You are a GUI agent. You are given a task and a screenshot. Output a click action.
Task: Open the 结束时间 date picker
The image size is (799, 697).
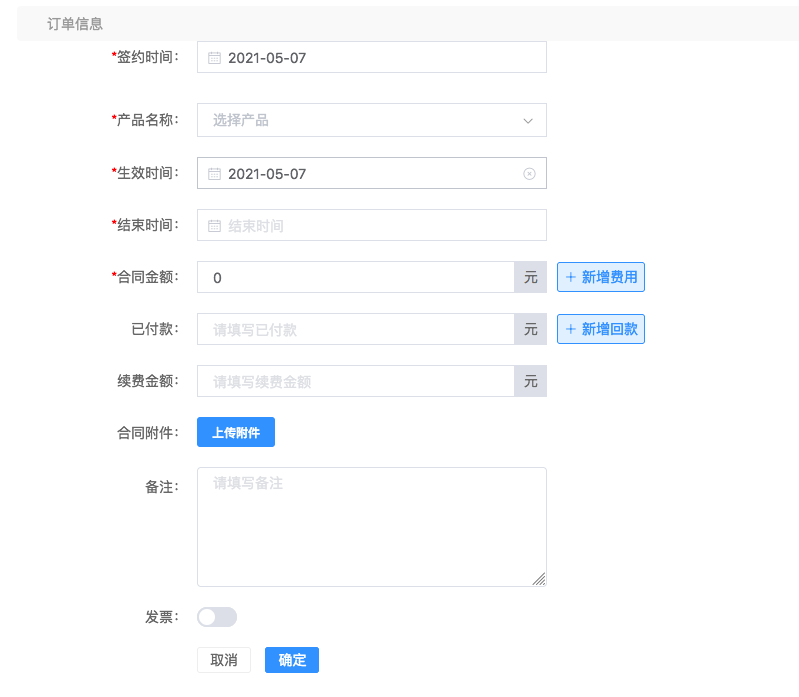point(372,225)
